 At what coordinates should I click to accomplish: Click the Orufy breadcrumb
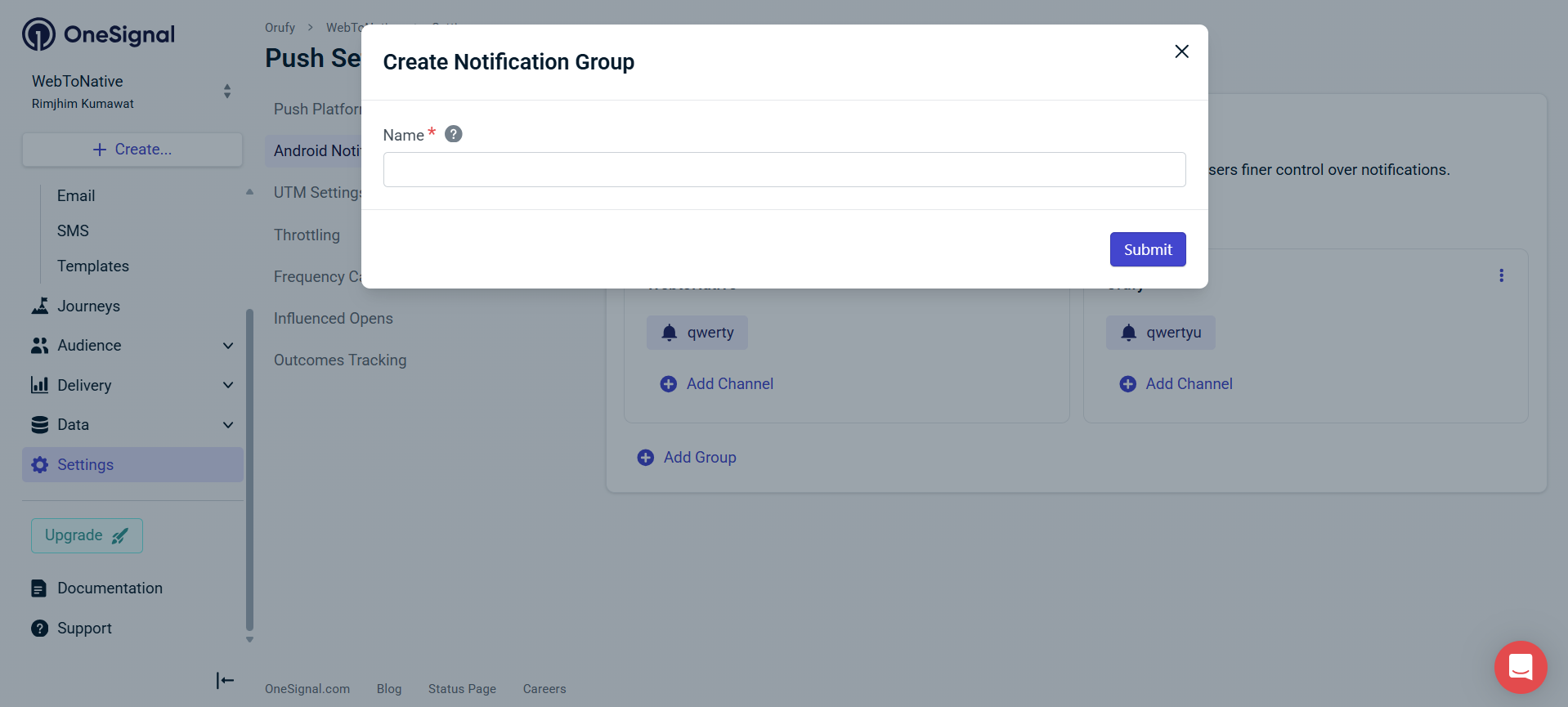(x=280, y=27)
